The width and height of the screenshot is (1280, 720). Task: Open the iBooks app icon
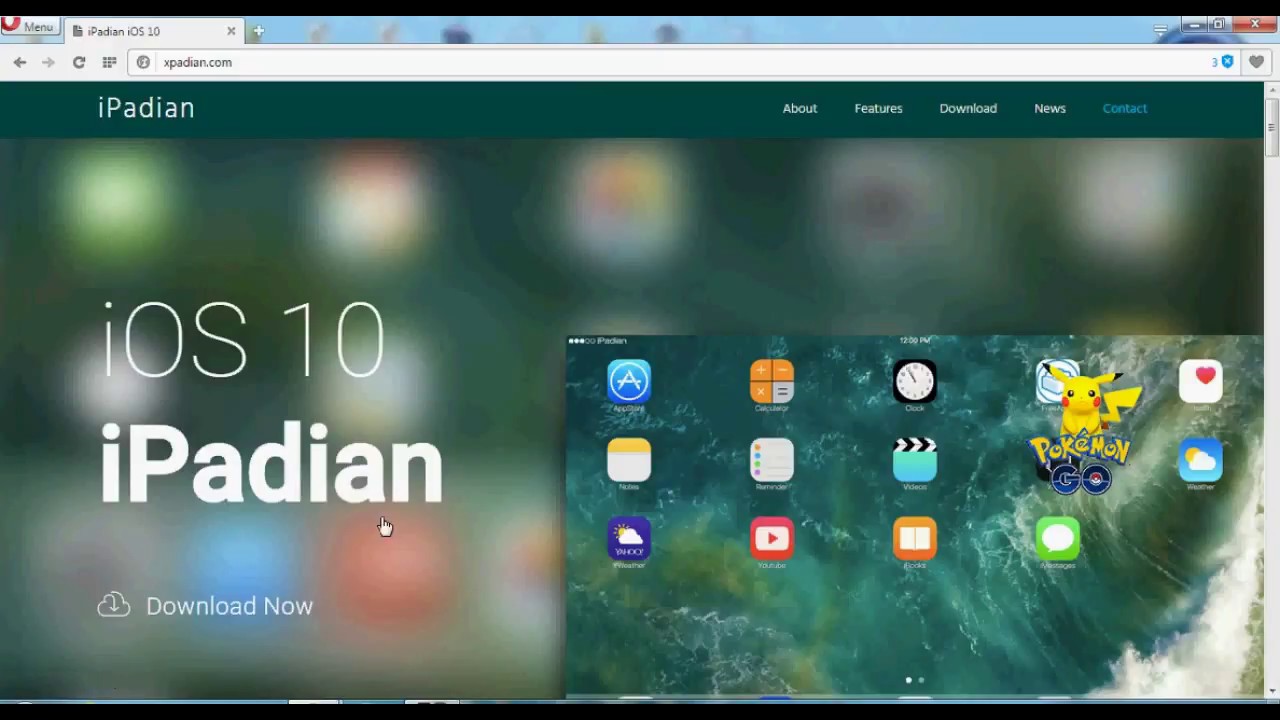pos(915,539)
